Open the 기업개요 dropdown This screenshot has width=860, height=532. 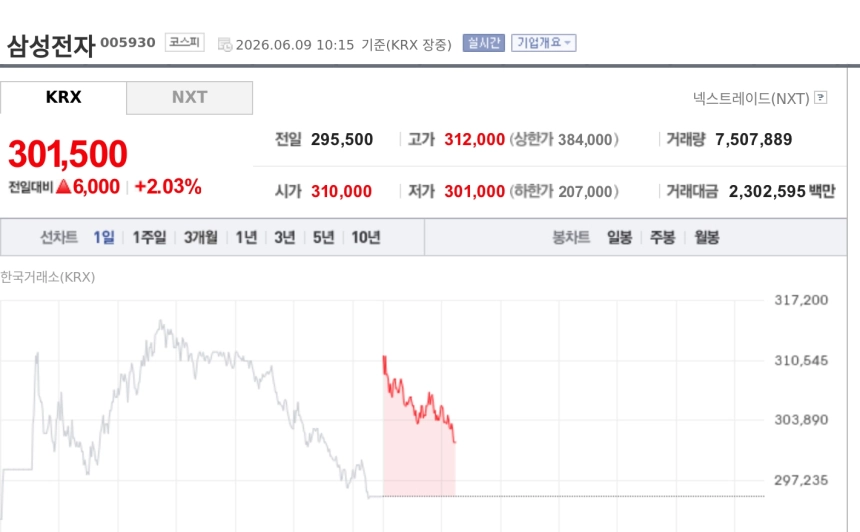(x=544, y=43)
